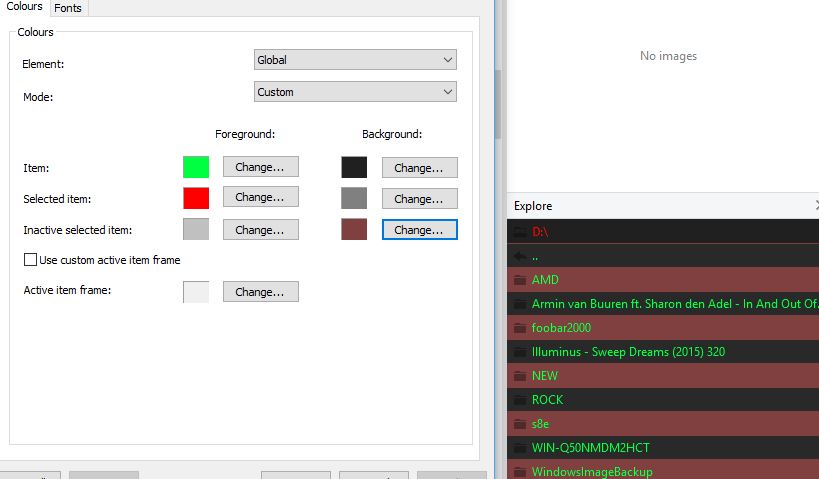Screen dimensions: 819x479
Task: Switch to the Fonts tab
Action: (68, 8)
